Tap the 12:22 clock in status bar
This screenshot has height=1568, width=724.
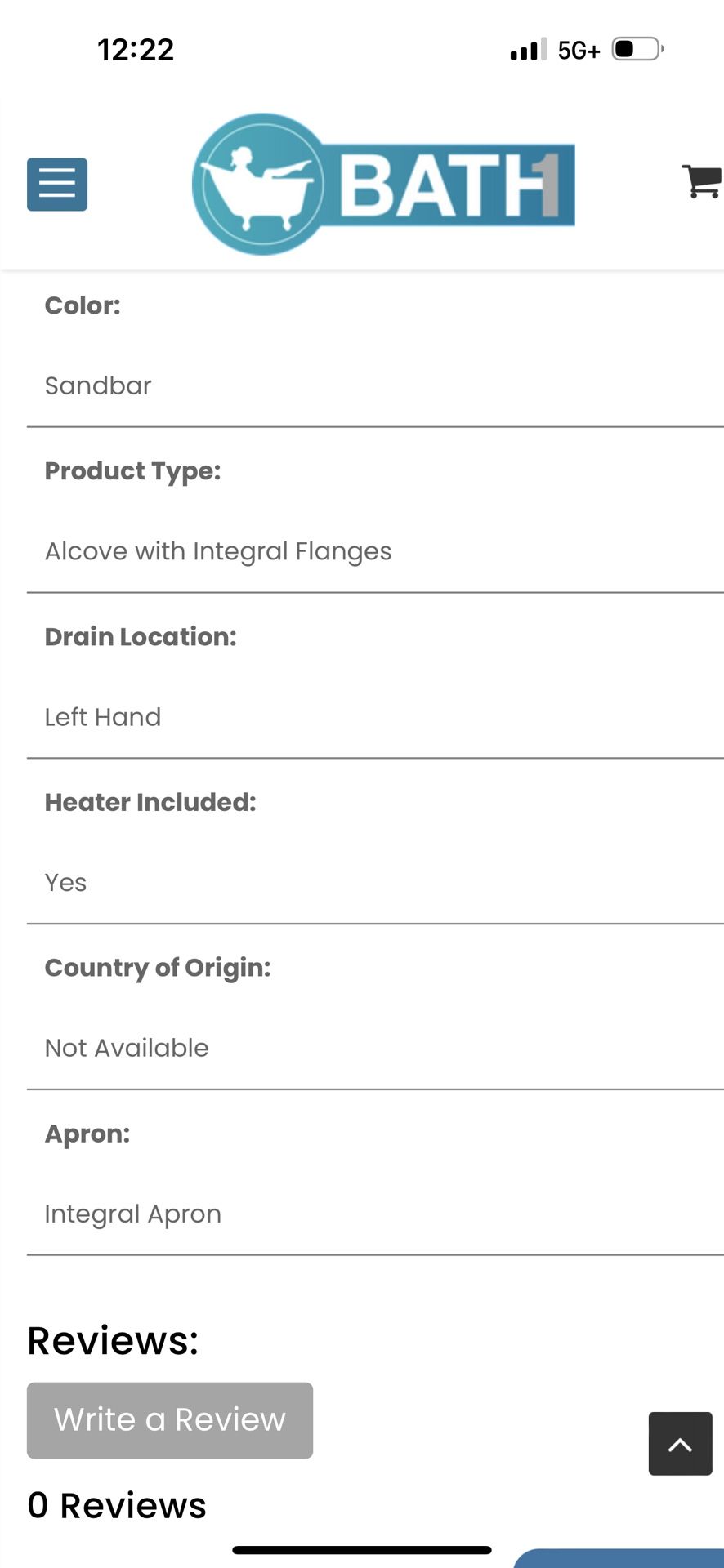(136, 50)
